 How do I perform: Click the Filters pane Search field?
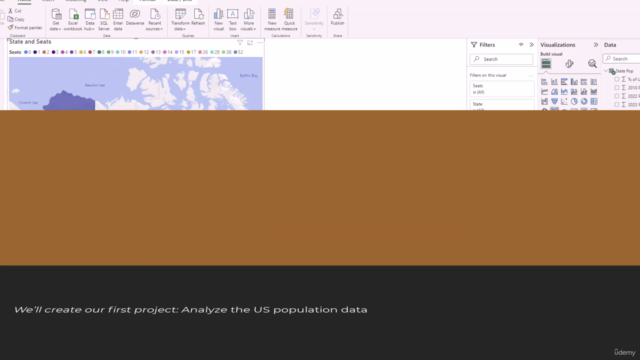click(501, 59)
